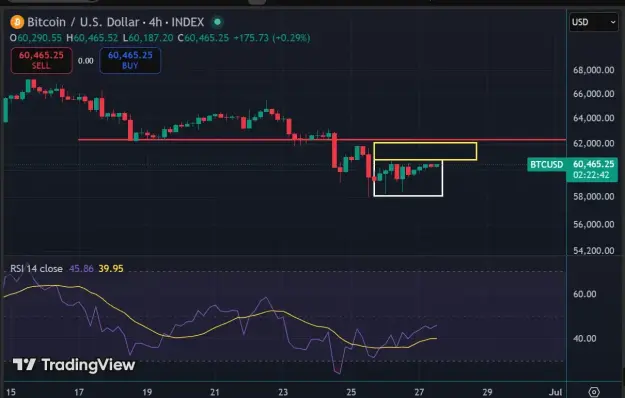The image size is (625, 398).
Task: Open the USD currency dropdown
Action: point(594,22)
